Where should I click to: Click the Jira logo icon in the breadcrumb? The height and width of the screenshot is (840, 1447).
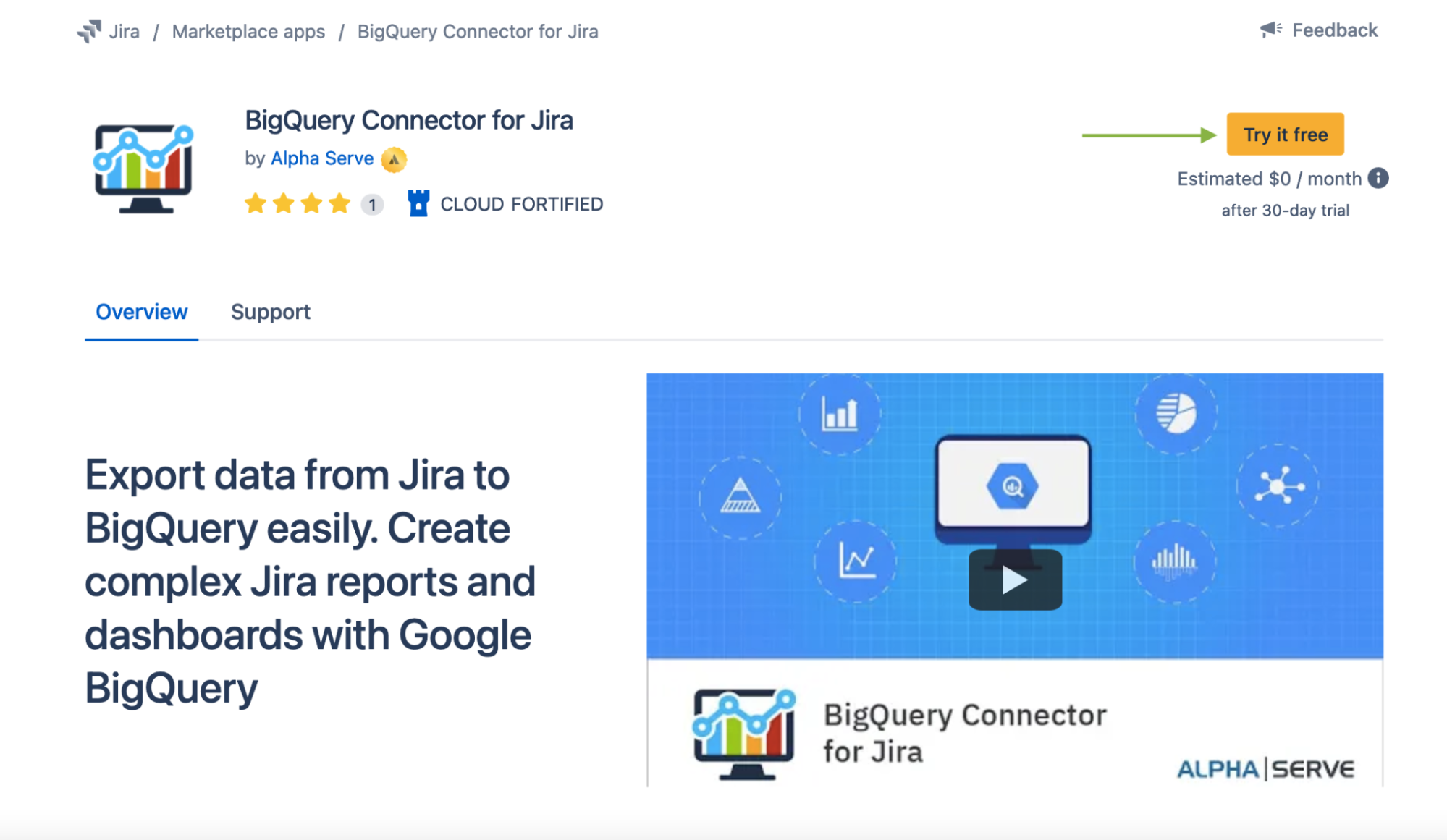[x=90, y=30]
